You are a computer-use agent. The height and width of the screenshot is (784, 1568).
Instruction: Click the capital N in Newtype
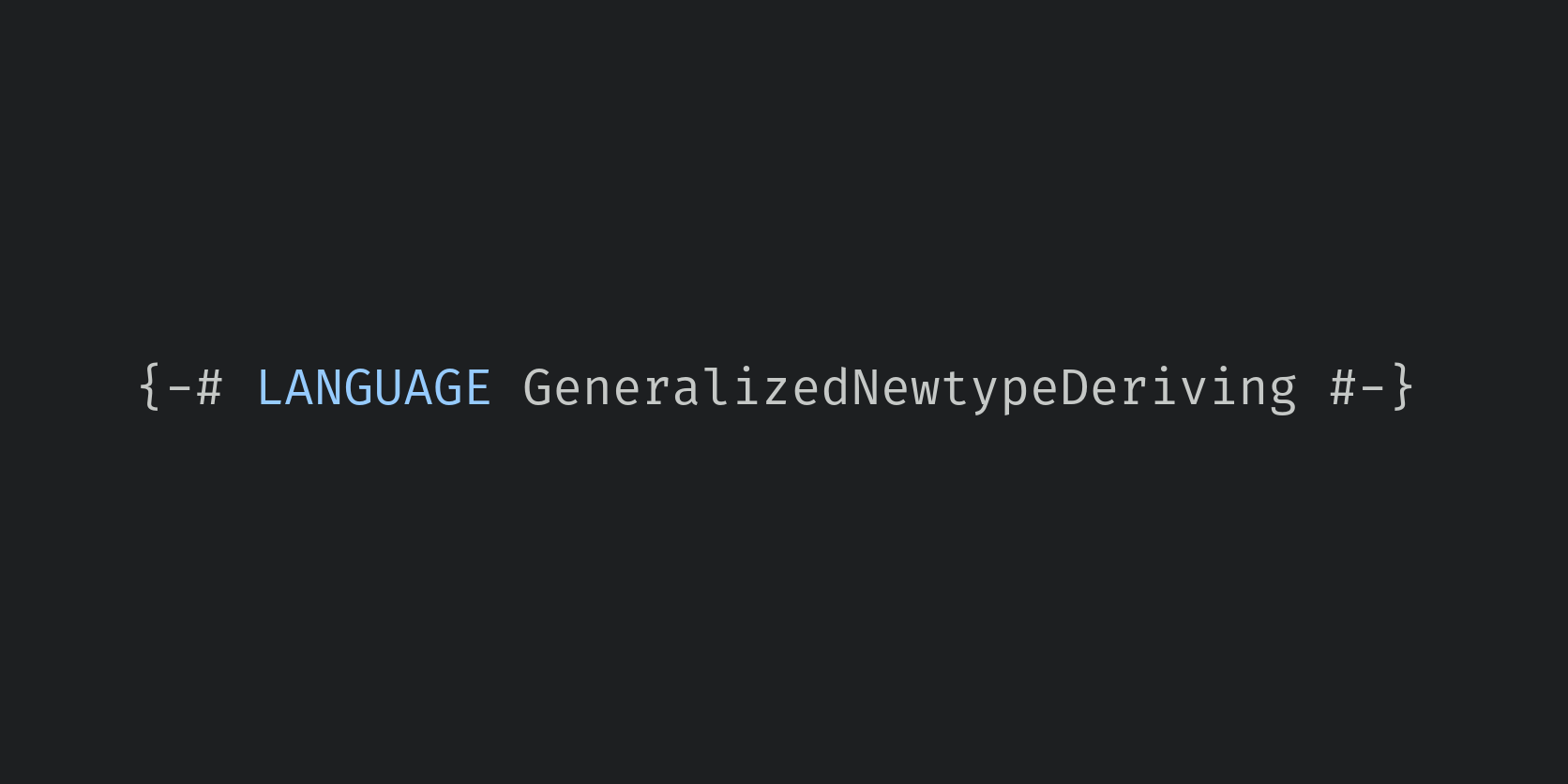[865, 387]
